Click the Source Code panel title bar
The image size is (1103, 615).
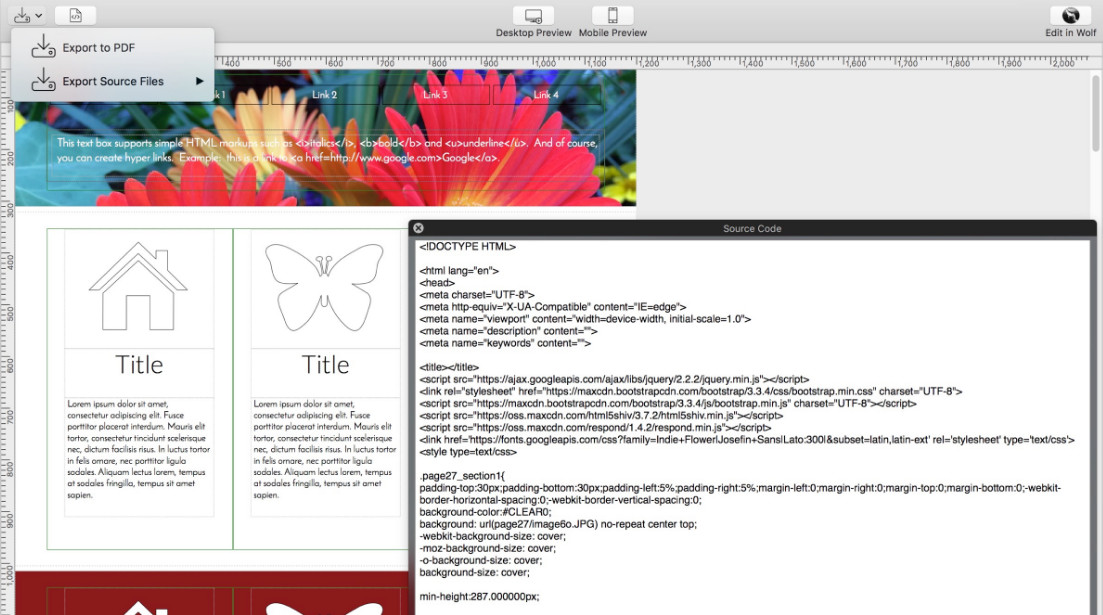(752, 228)
